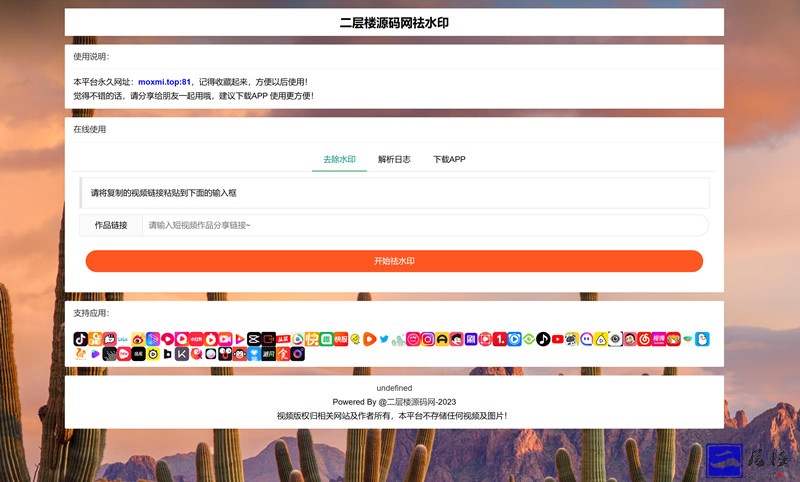This screenshot has height=482, width=800.
Task: Click the Instagram camera icon
Action: (427, 339)
